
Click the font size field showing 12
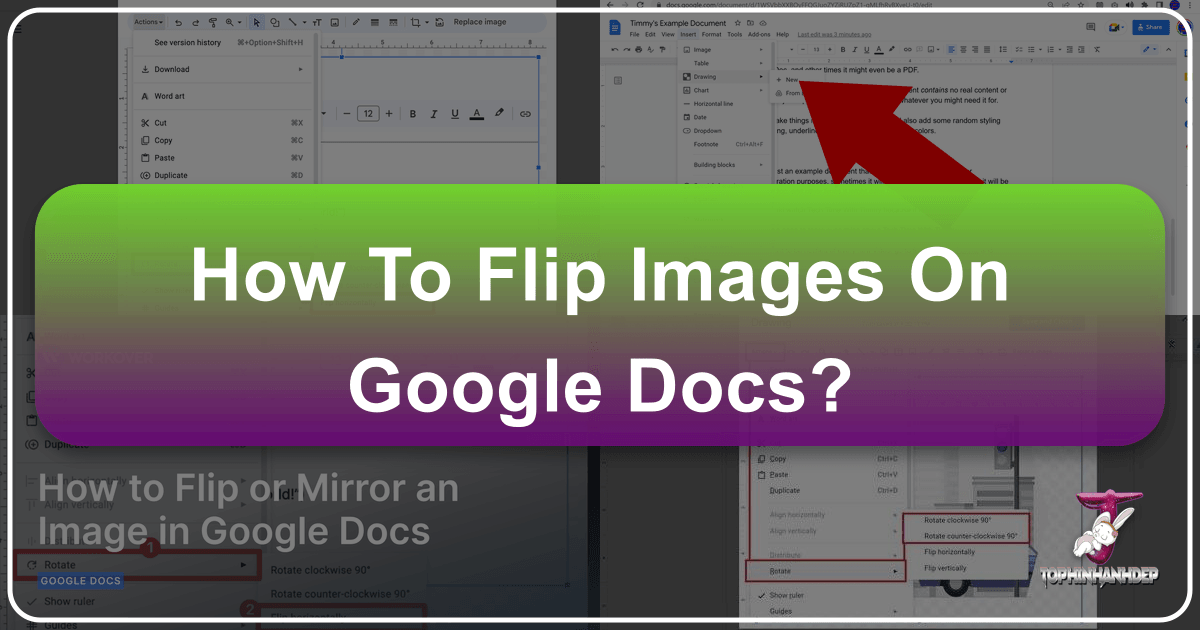click(x=369, y=113)
